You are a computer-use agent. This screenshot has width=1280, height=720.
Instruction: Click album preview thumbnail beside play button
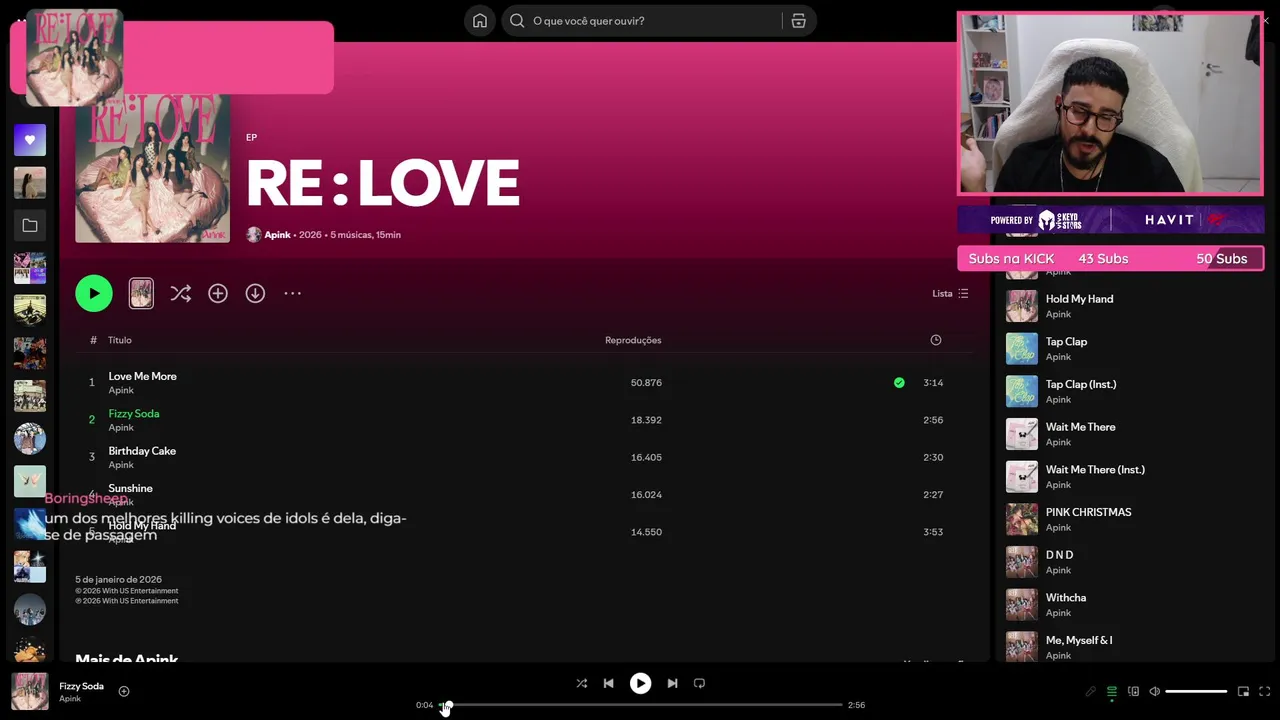point(141,293)
